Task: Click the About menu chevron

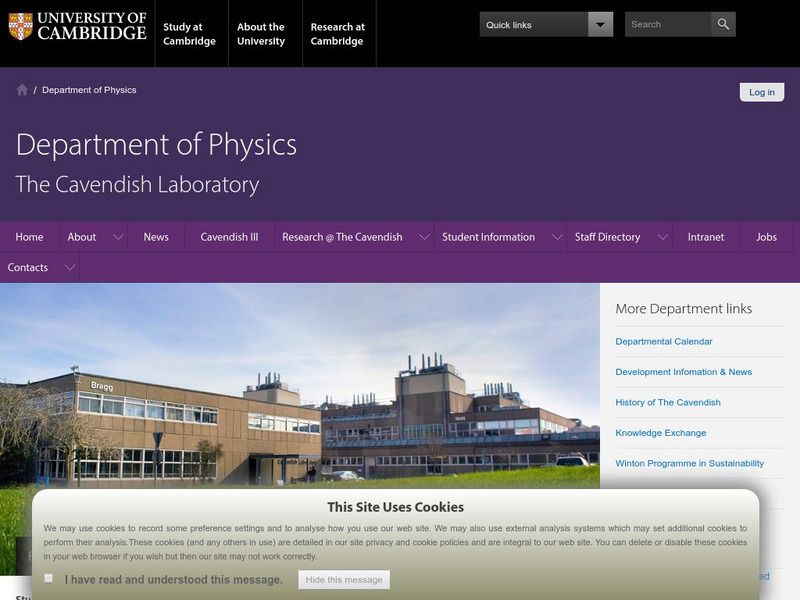Action: (x=117, y=238)
